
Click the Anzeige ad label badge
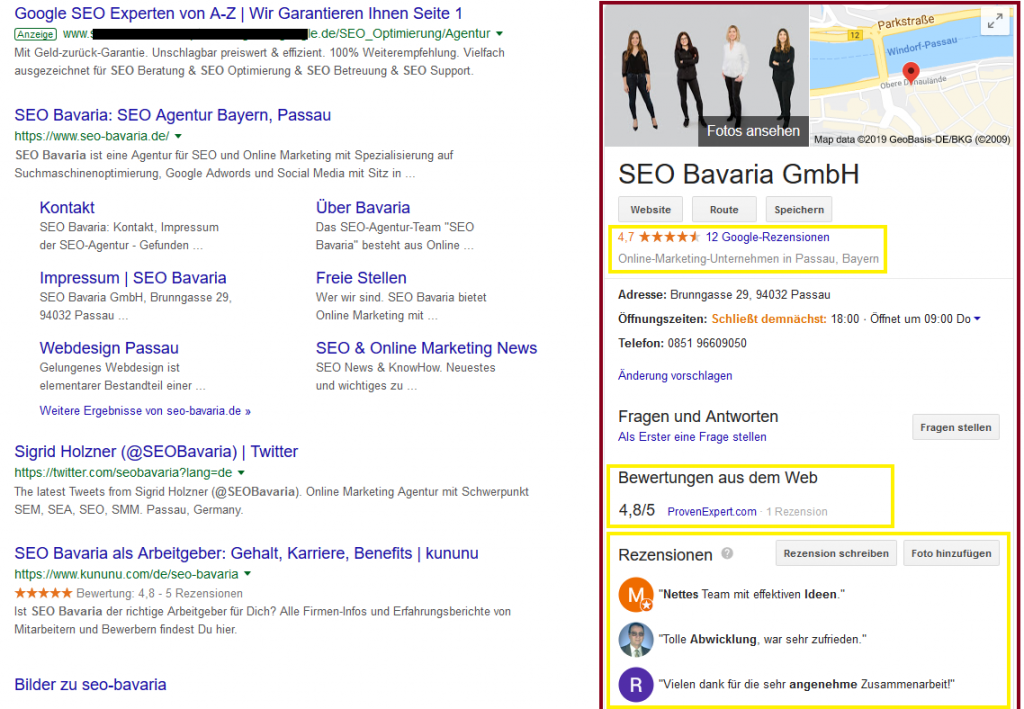pos(35,34)
